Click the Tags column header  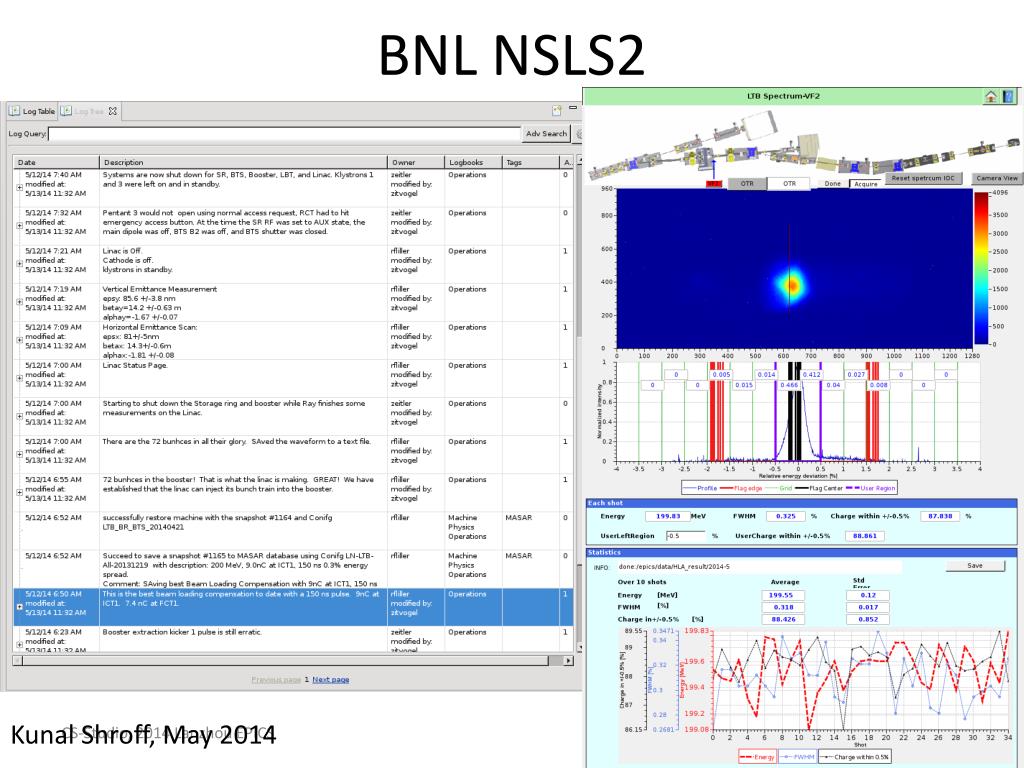click(x=530, y=162)
